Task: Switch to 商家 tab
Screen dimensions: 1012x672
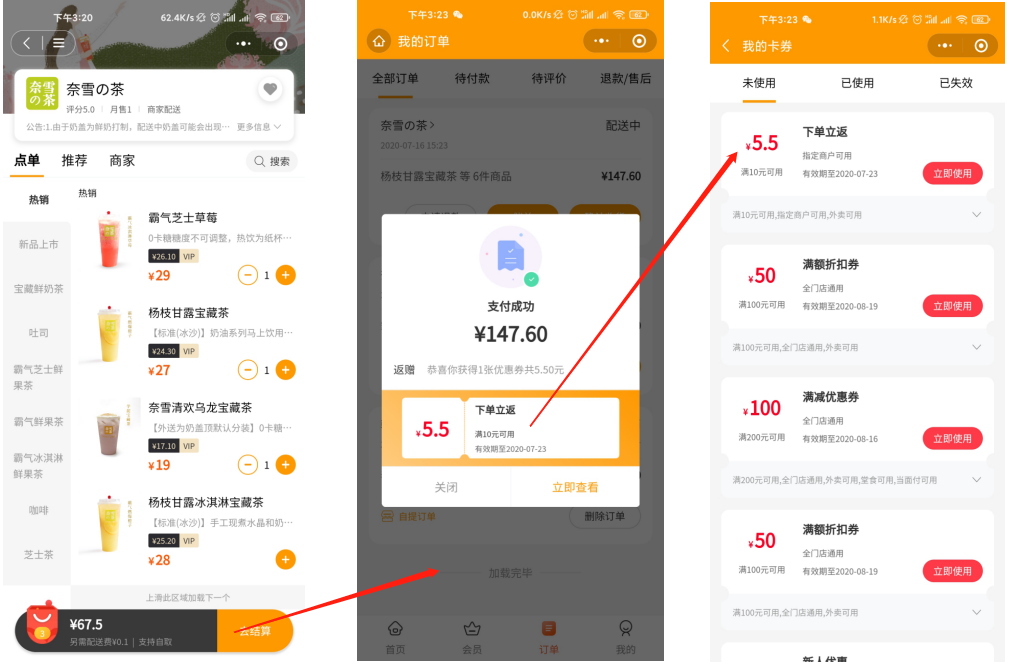Action: (x=122, y=160)
